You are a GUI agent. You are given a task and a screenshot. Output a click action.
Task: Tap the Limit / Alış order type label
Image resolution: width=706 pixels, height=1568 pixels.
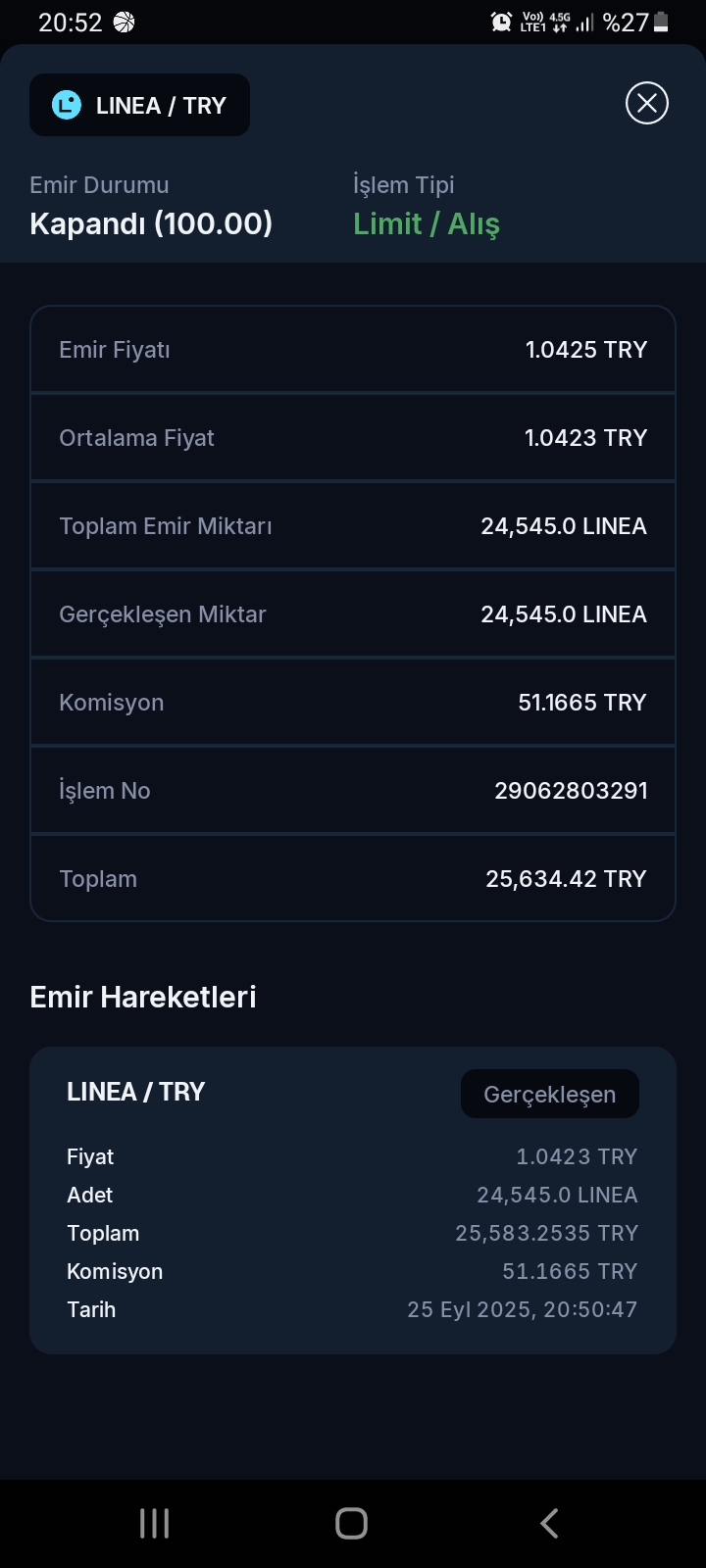(x=427, y=223)
